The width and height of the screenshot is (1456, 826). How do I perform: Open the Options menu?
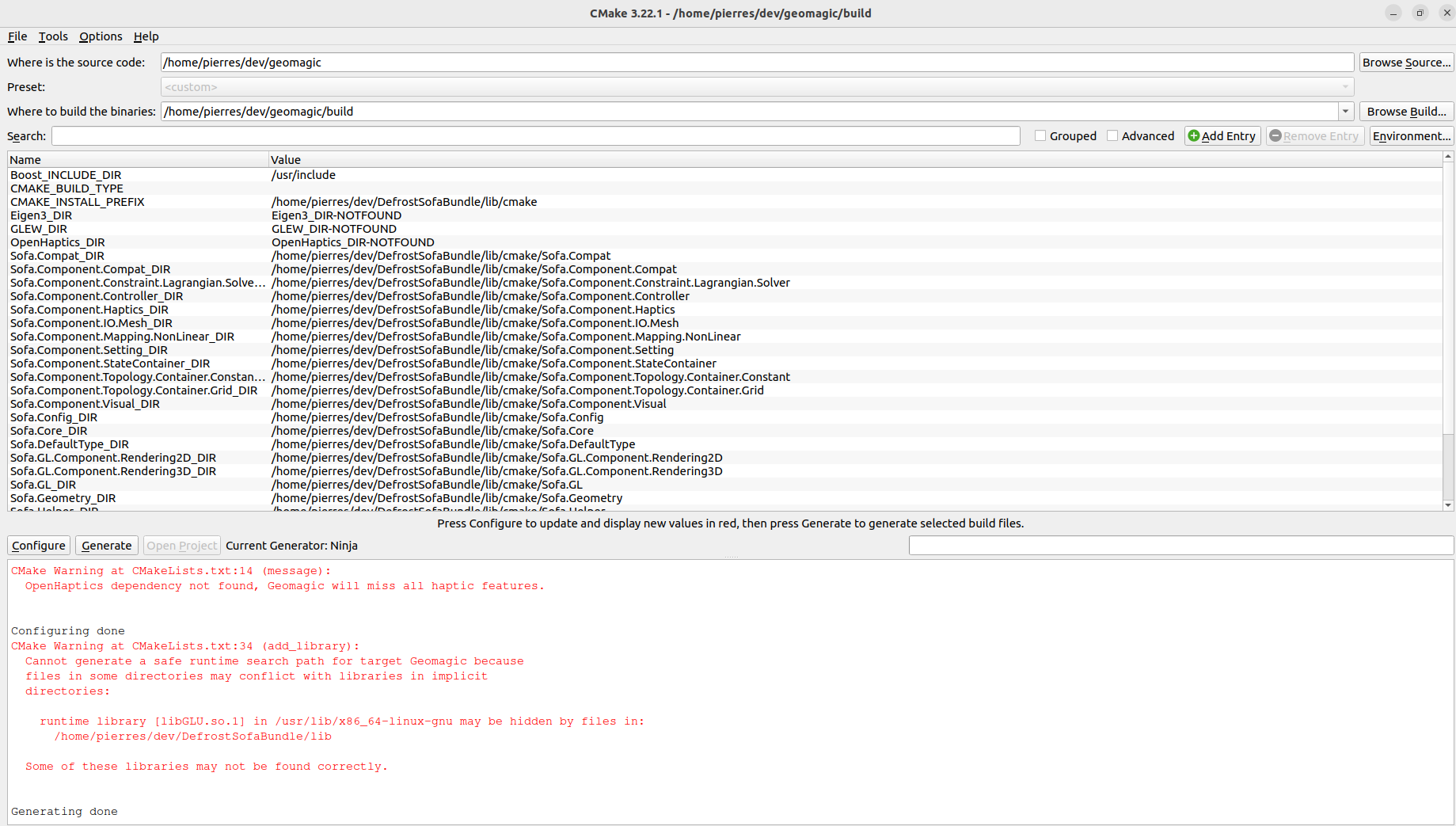[101, 36]
